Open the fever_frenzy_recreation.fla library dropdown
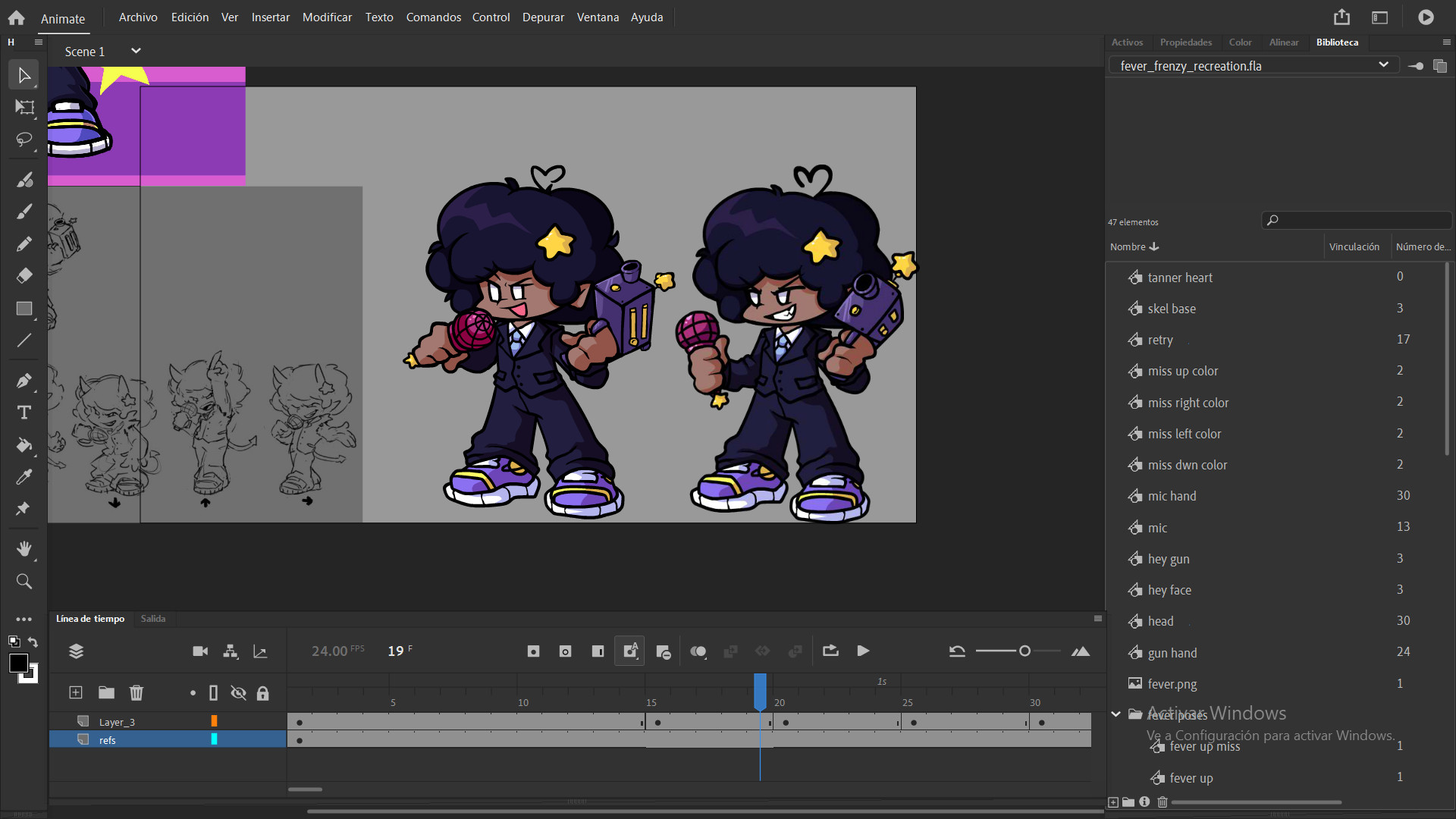 1382,65
